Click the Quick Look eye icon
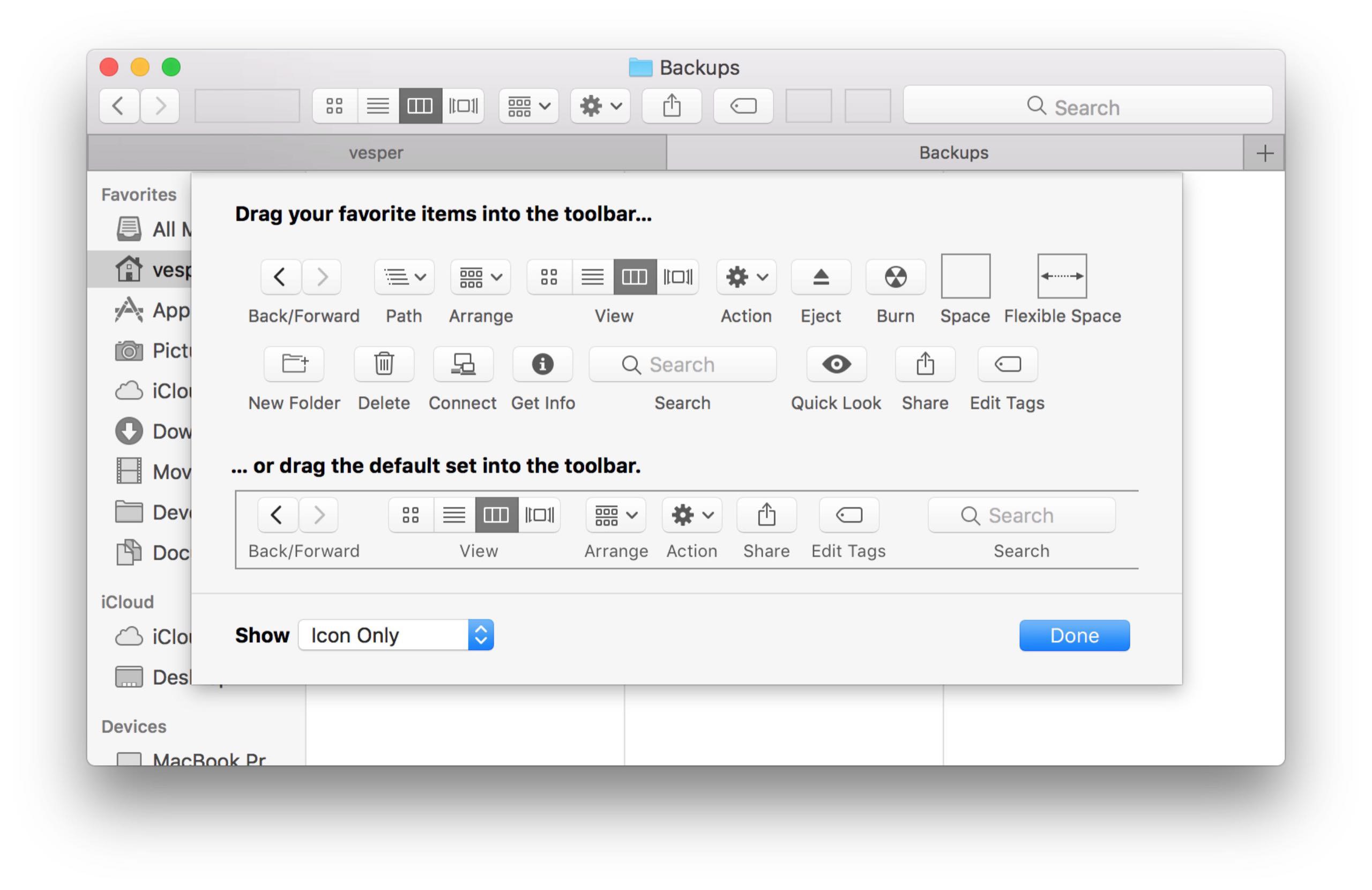Screen dimensions: 1372x890 point(836,364)
